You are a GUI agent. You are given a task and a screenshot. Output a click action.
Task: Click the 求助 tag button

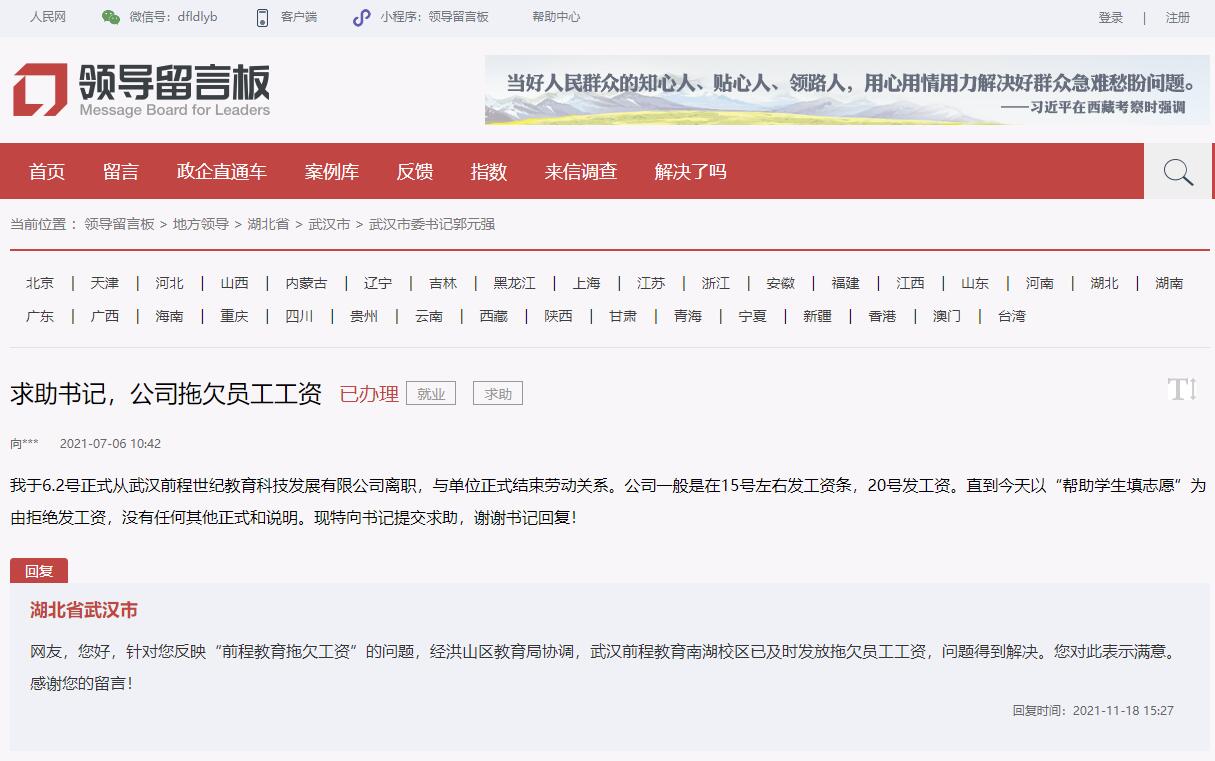coord(498,394)
